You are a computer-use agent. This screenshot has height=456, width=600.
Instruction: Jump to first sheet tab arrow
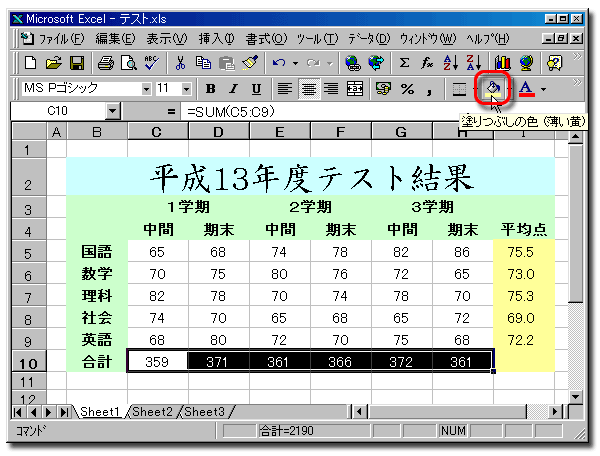(x=18, y=412)
